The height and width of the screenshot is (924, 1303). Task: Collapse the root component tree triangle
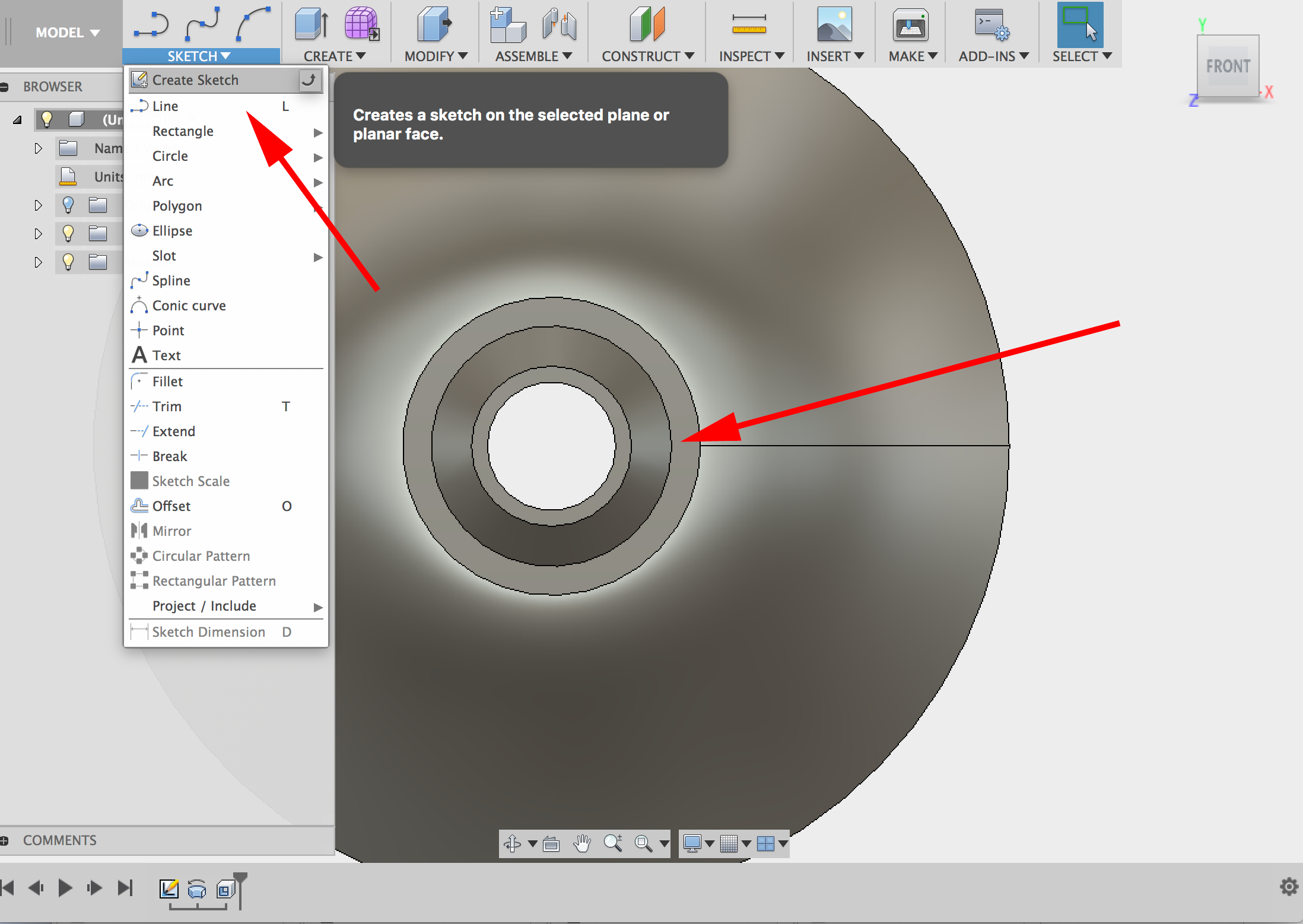(17, 120)
